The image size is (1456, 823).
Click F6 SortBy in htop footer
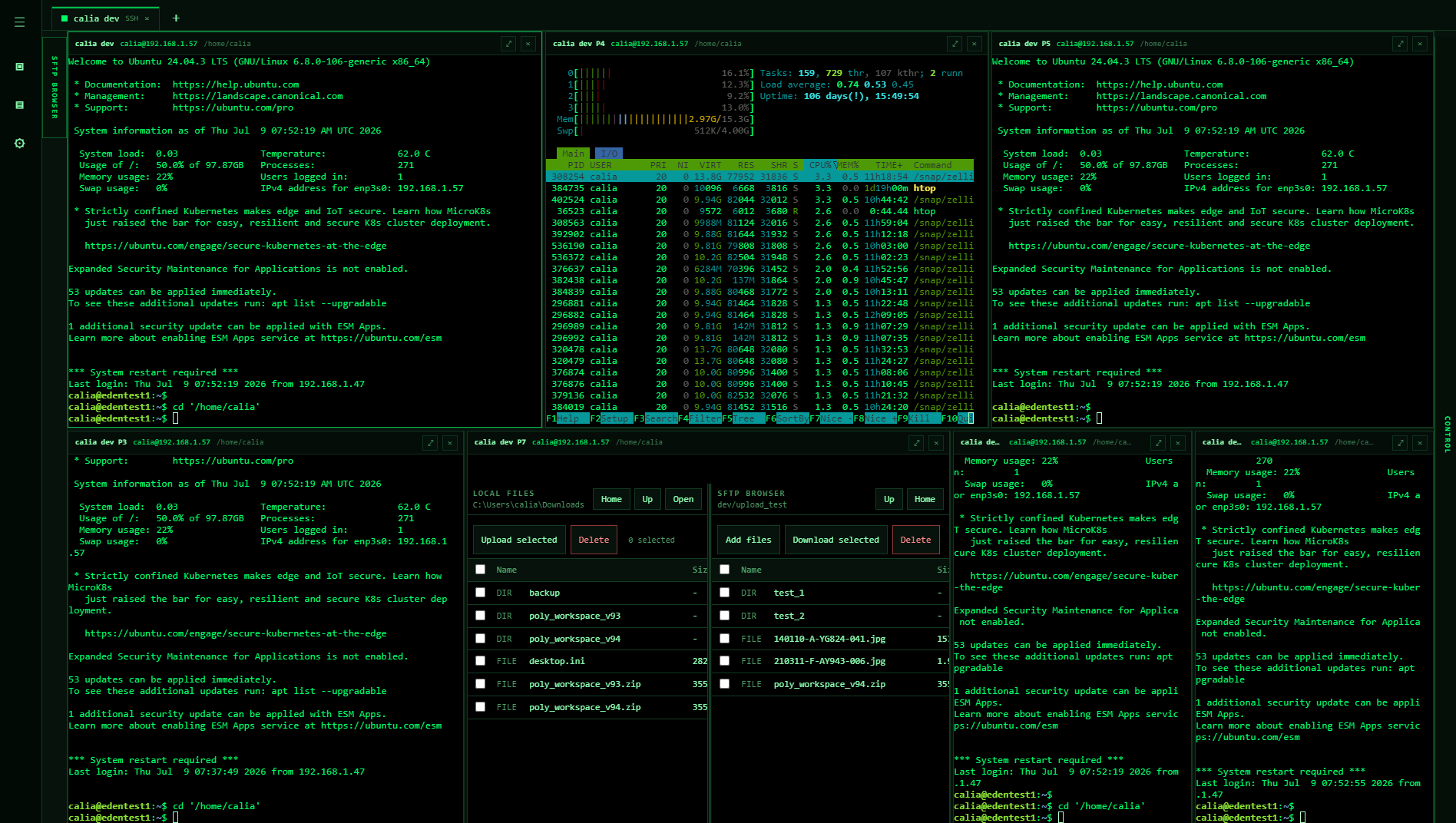click(787, 418)
